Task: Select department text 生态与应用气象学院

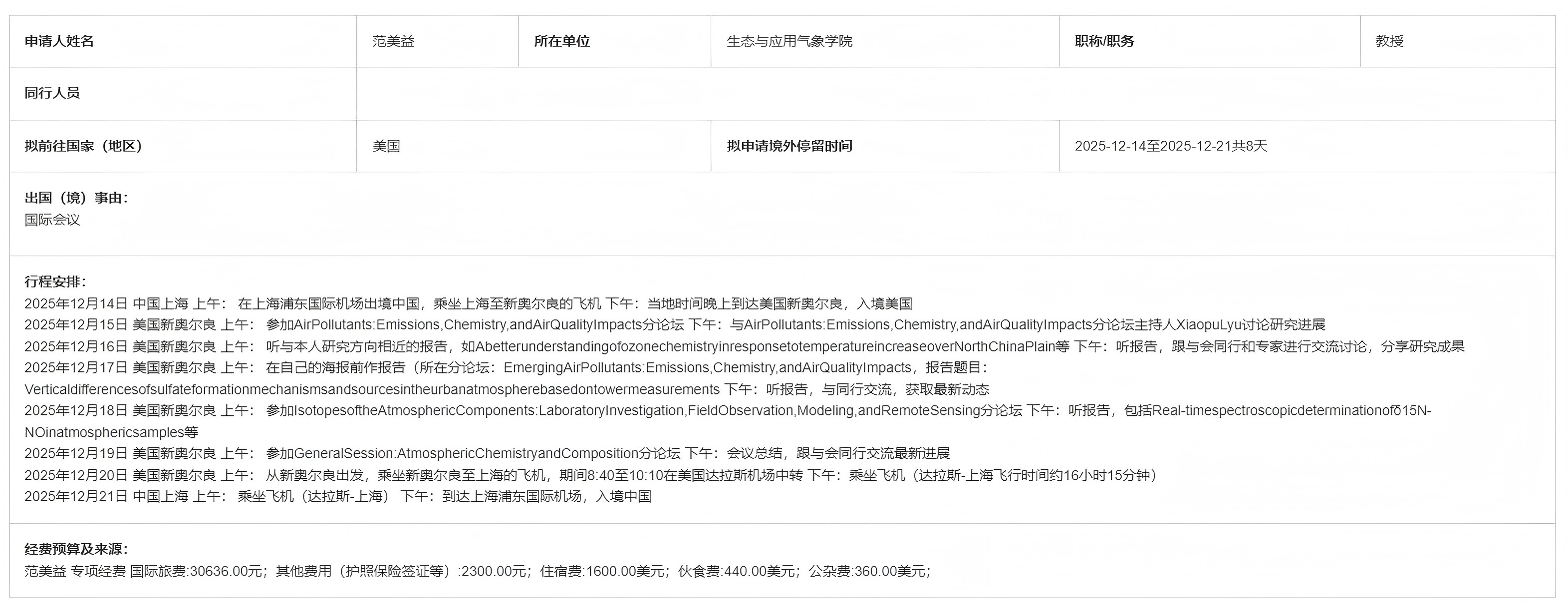Action: pyautogui.click(x=789, y=41)
